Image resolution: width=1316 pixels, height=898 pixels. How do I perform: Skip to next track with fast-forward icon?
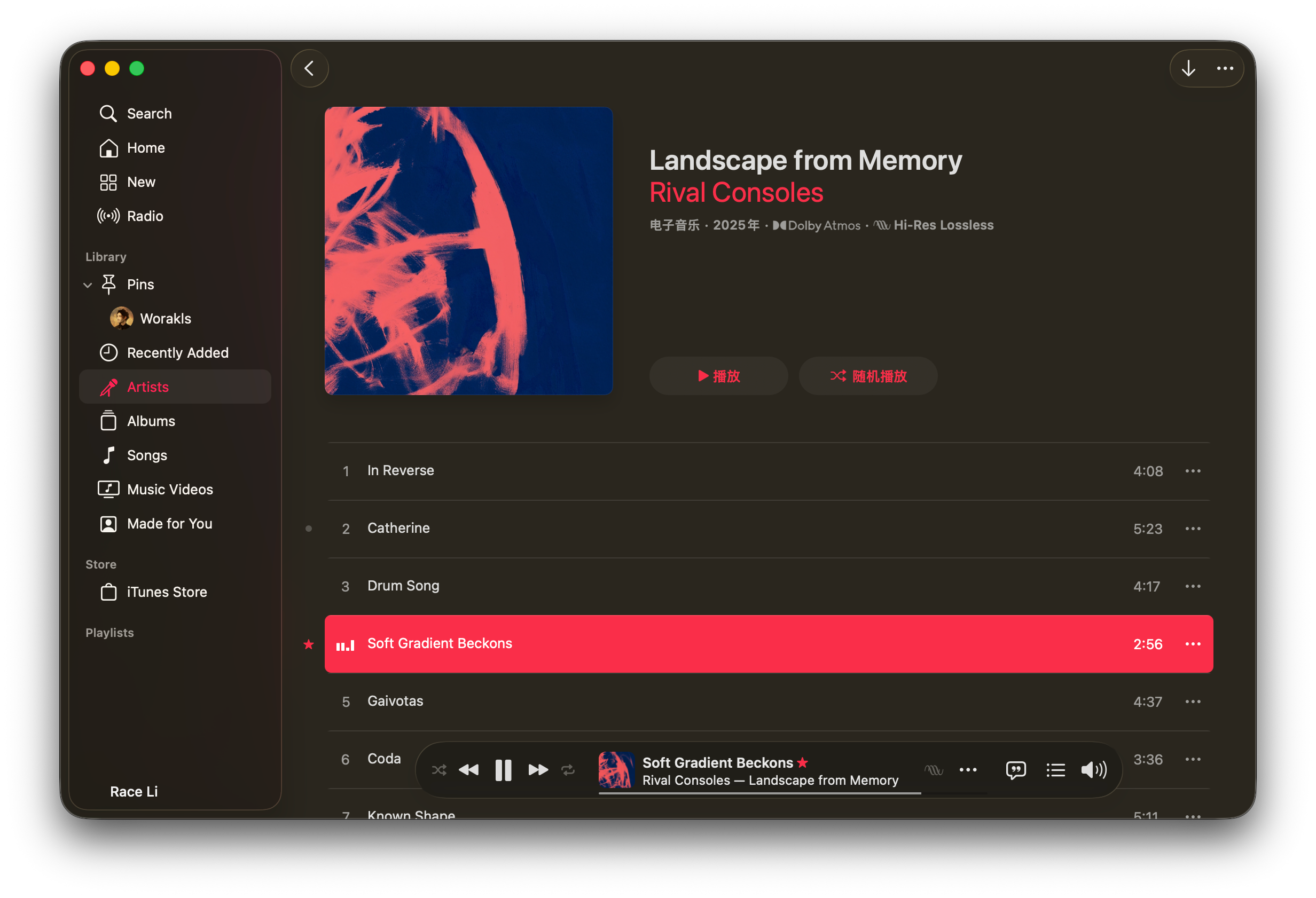pos(537,770)
